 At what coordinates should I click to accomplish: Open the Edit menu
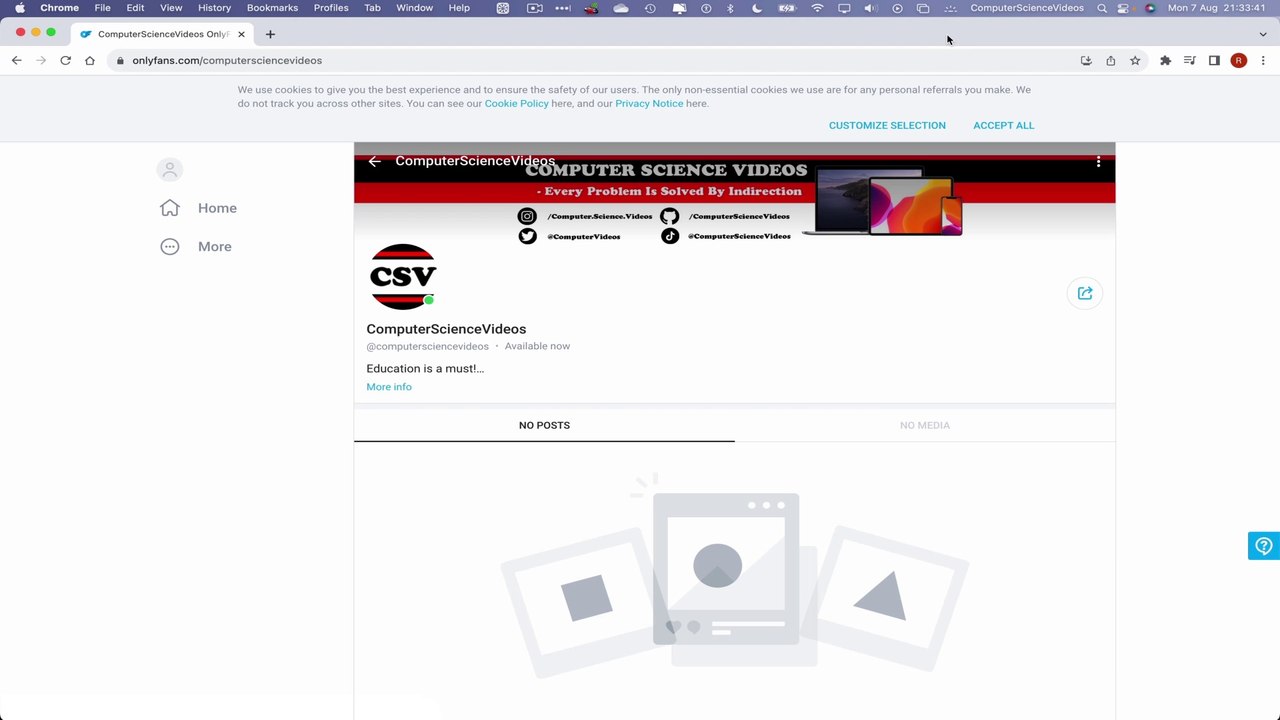point(135,8)
